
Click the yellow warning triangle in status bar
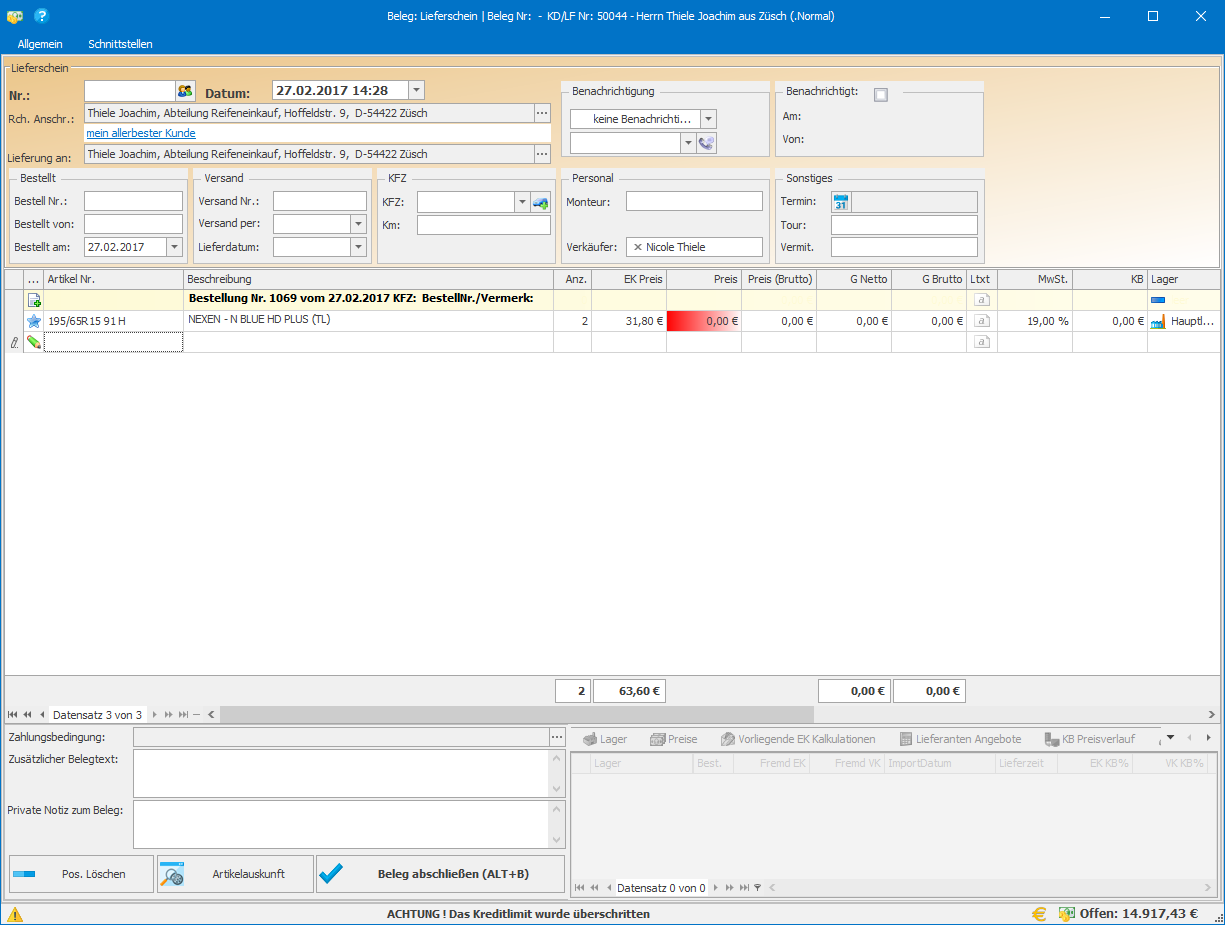pos(14,914)
